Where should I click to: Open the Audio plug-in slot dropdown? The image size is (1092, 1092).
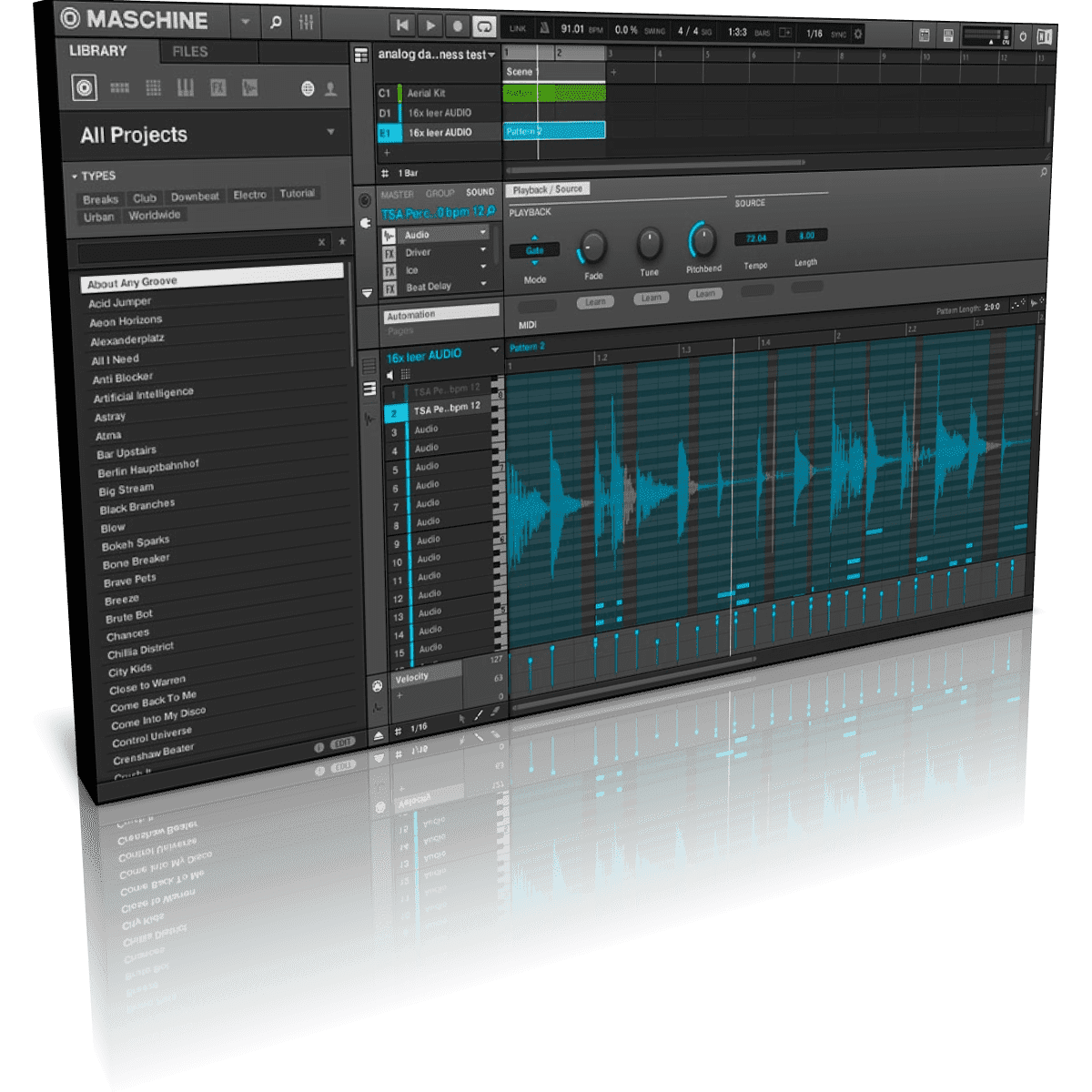coord(483,233)
